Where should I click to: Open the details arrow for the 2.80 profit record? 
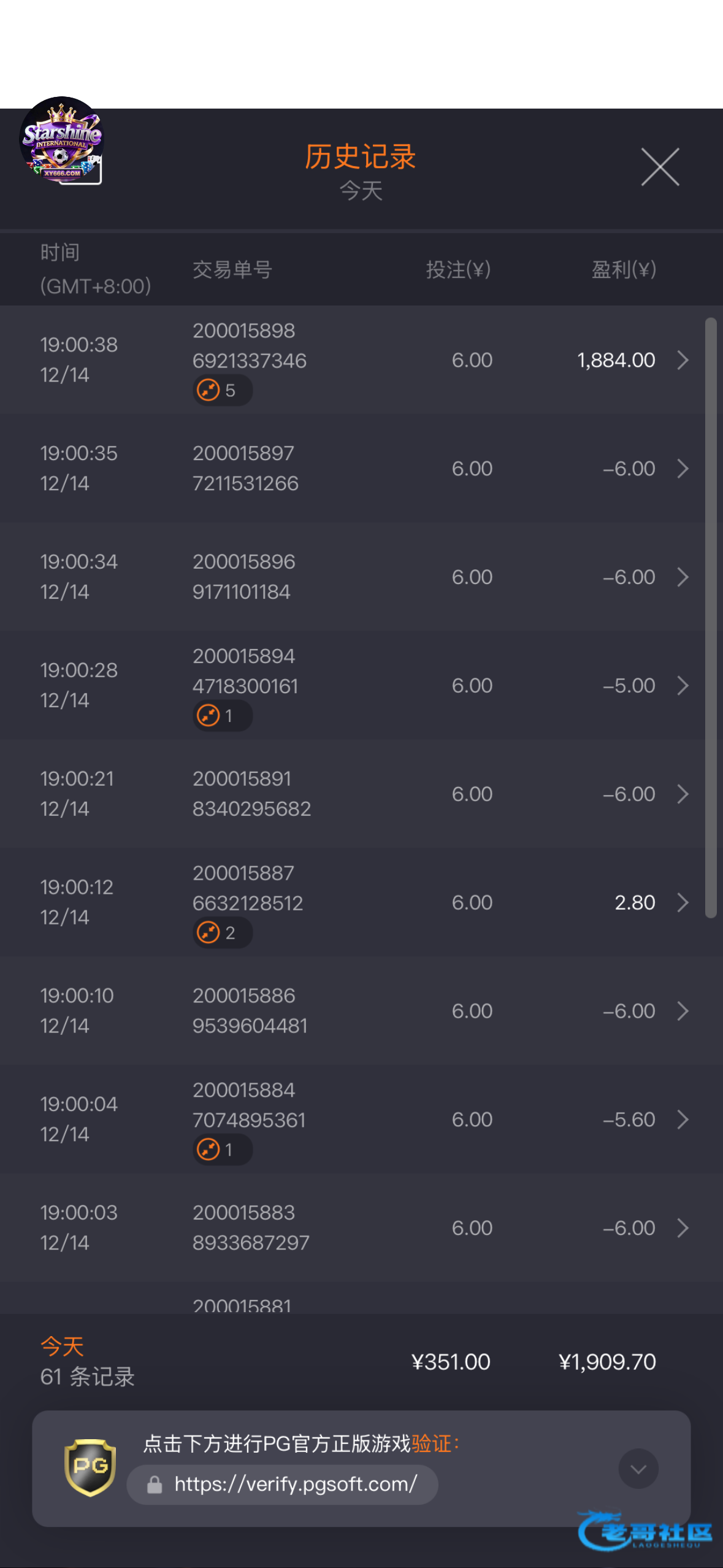pyautogui.click(x=683, y=902)
